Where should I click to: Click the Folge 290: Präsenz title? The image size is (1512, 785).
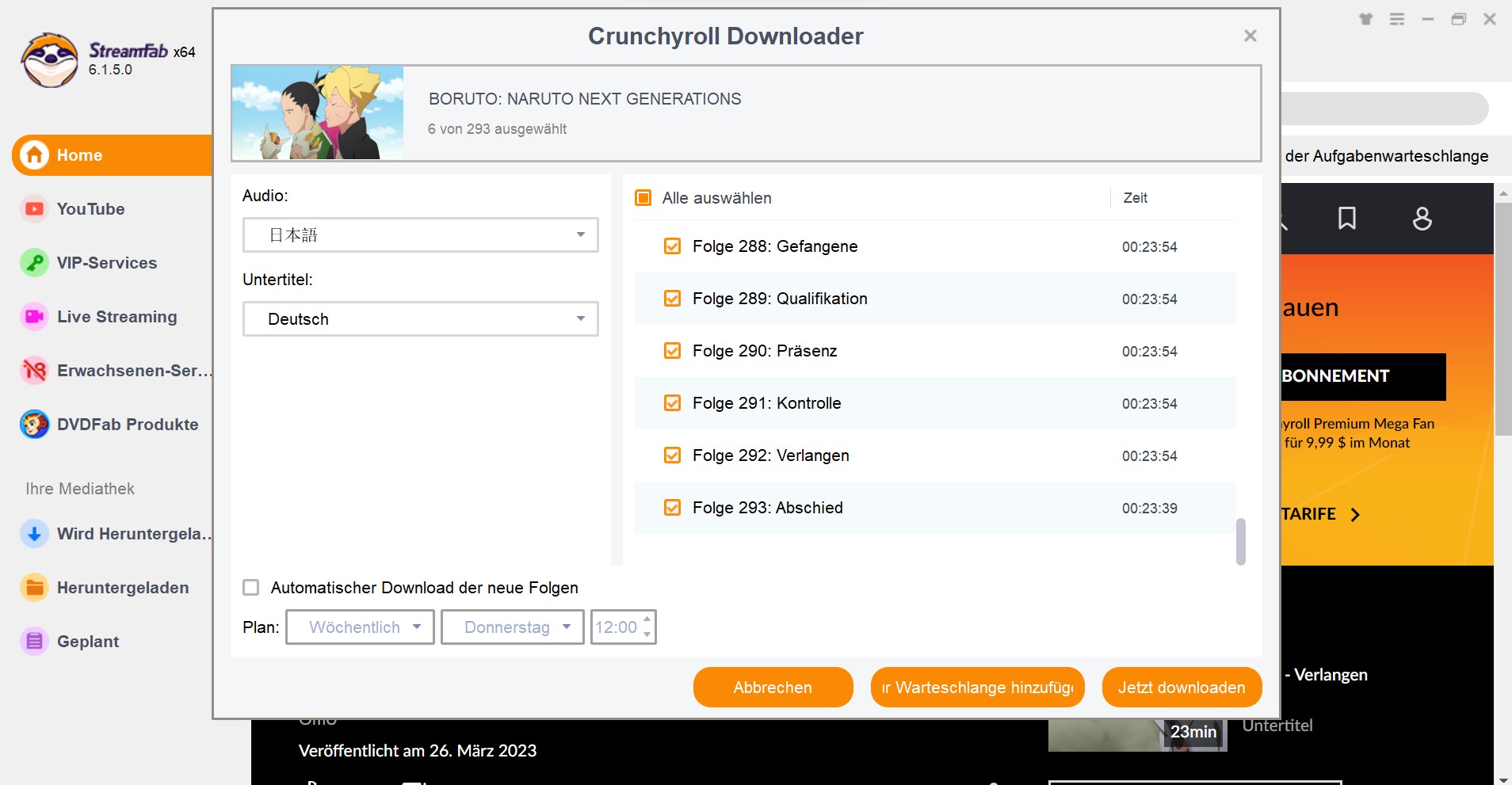click(x=765, y=351)
